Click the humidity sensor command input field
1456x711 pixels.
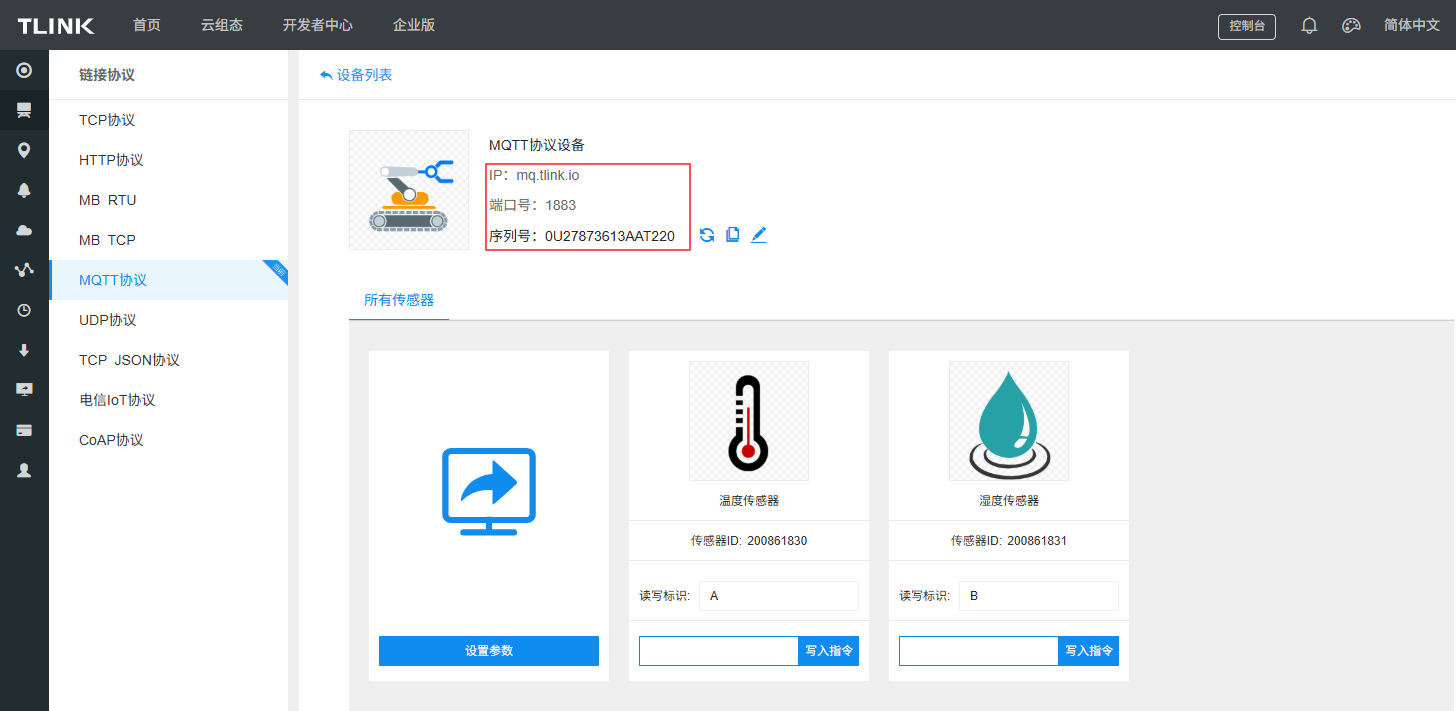point(978,651)
